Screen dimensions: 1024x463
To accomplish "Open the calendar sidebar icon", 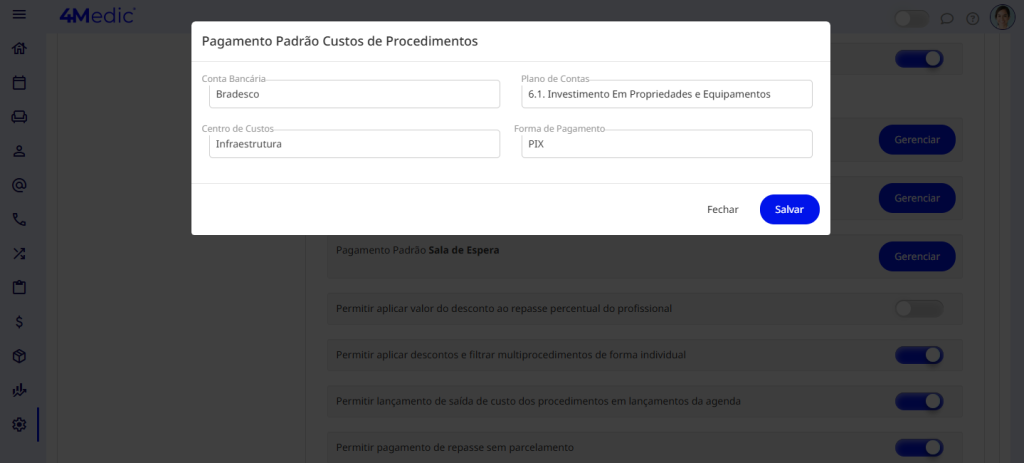I will coord(19,83).
